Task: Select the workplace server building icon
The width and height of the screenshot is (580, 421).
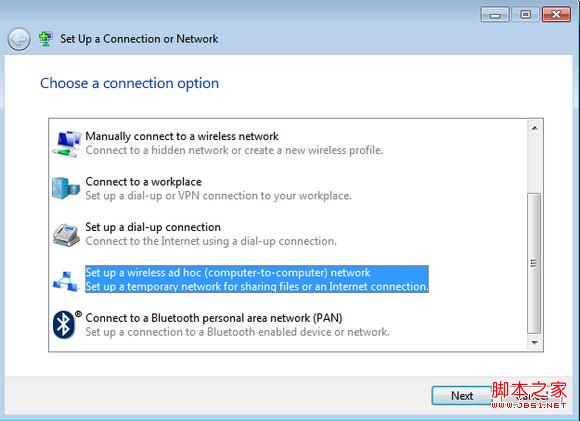Action: pos(66,188)
